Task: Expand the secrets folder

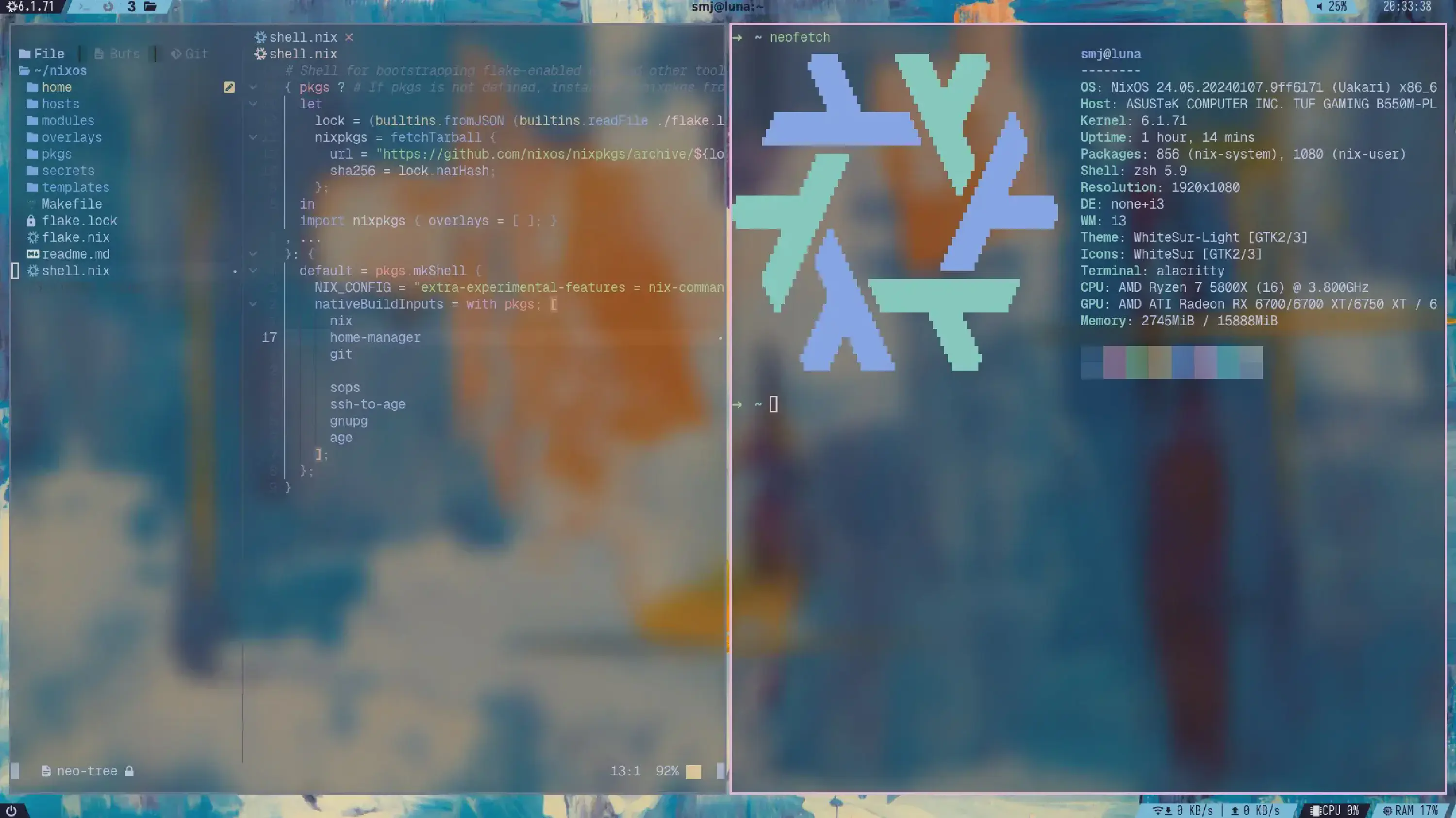Action: (67, 171)
